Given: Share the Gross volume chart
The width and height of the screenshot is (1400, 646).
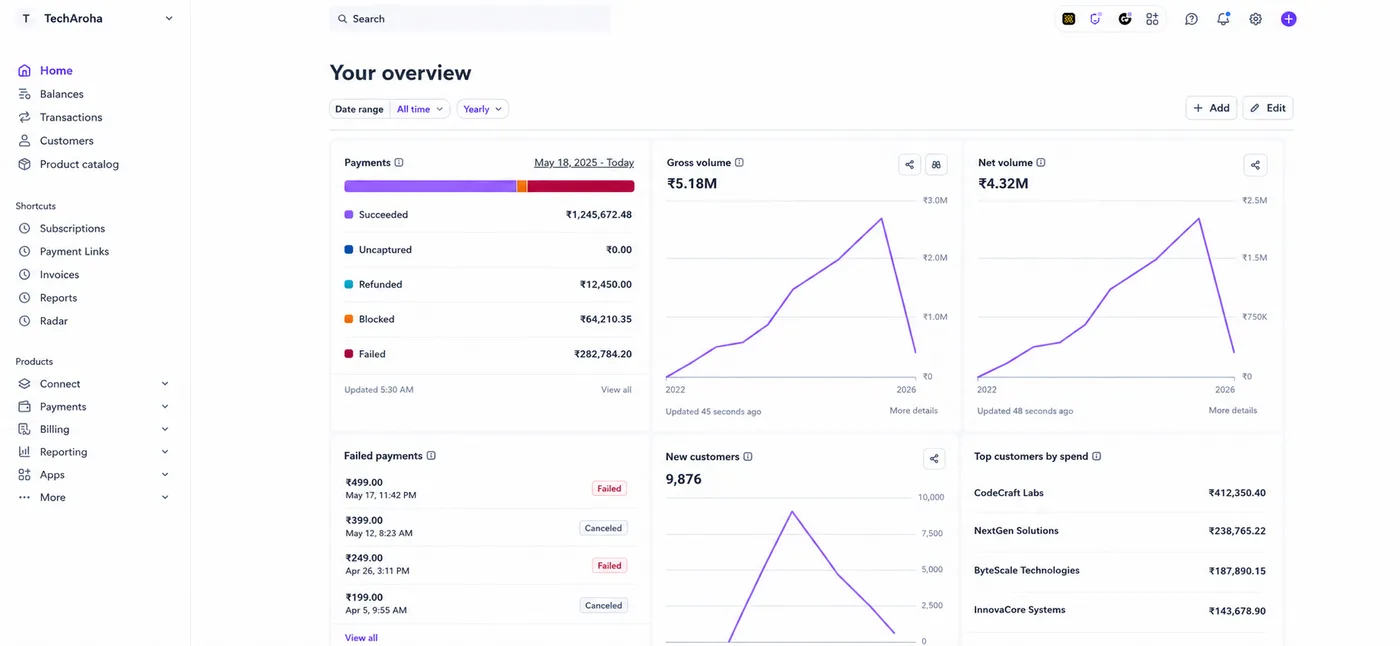Looking at the screenshot, I should (x=909, y=165).
